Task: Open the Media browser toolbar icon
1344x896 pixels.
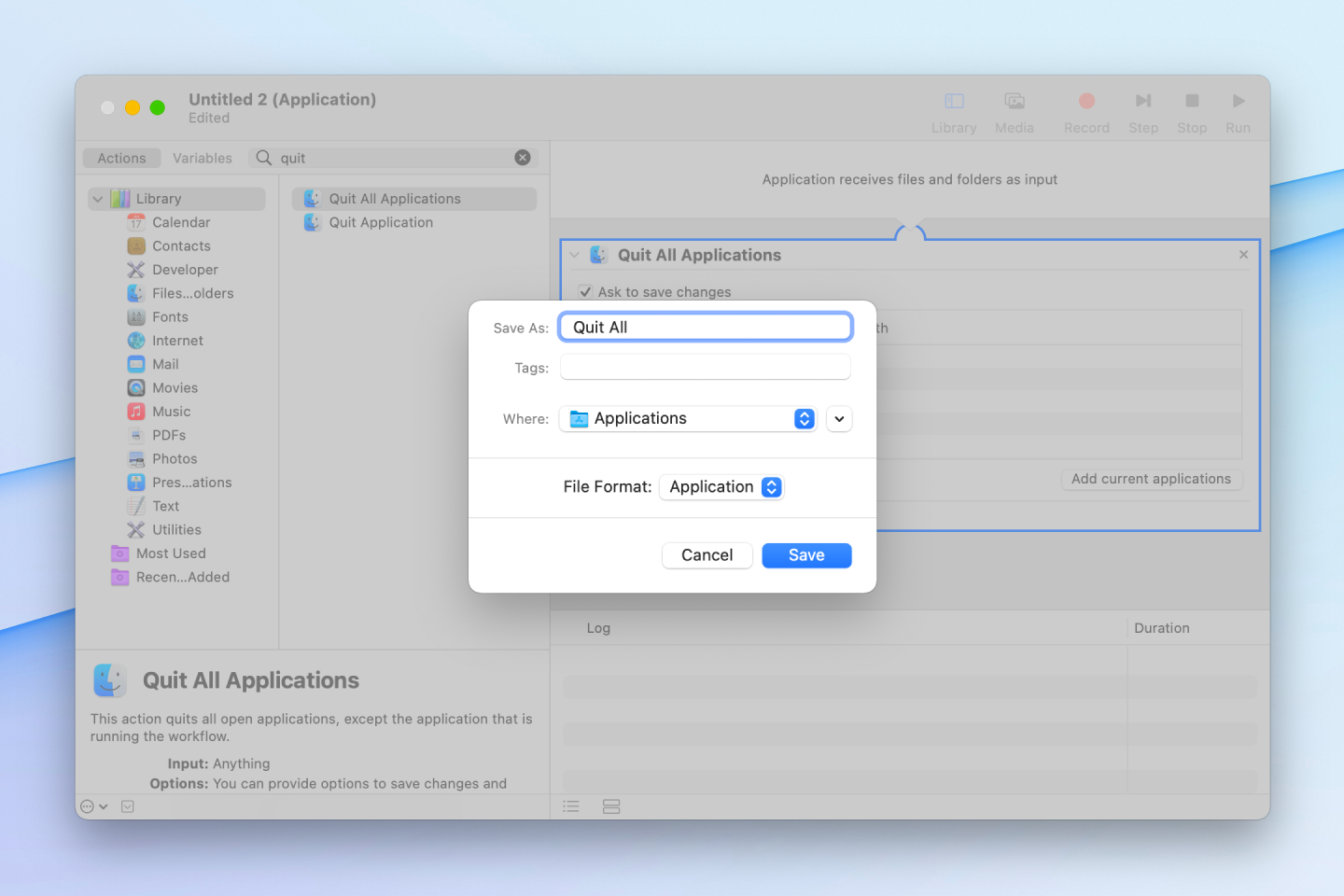Action: tap(1015, 101)
